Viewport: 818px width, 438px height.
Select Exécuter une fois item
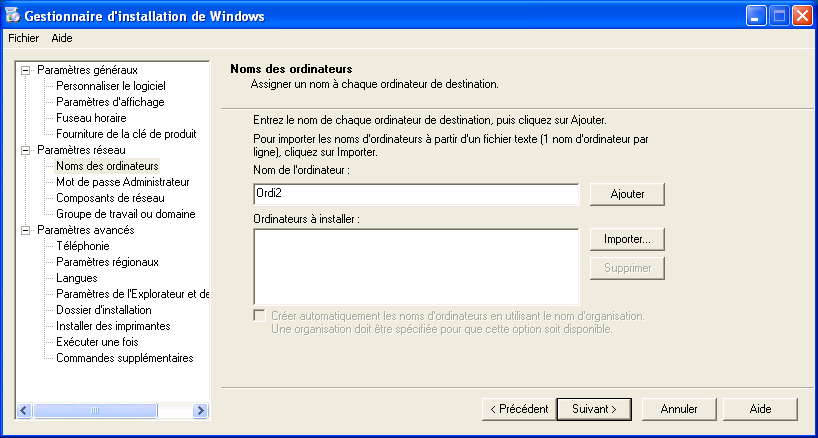tap(97, 343)
